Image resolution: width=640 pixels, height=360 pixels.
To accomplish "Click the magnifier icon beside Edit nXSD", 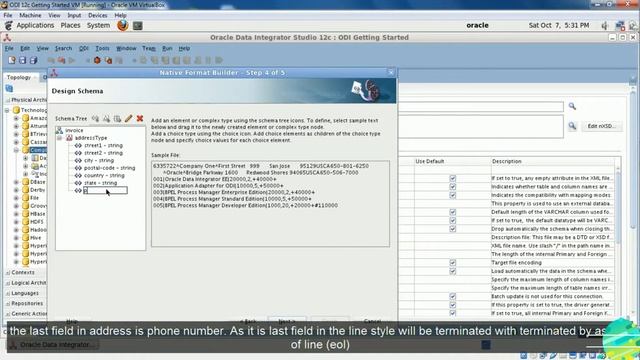I will coord(572,126).
